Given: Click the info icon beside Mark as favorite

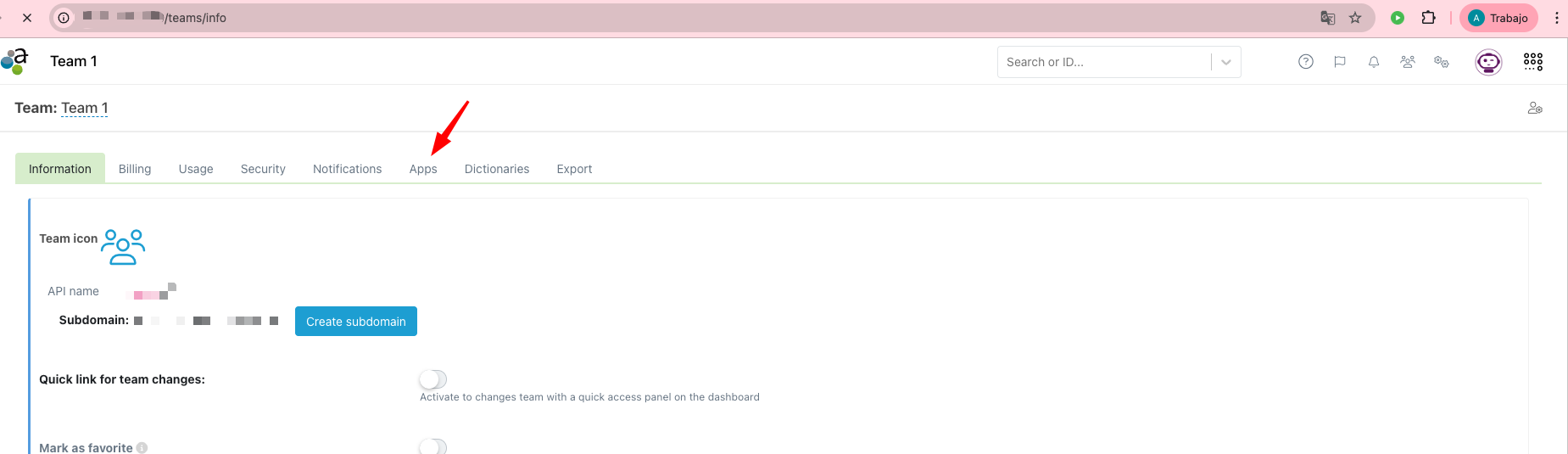Looking at the screenshot, I should [x=142, y=447].
